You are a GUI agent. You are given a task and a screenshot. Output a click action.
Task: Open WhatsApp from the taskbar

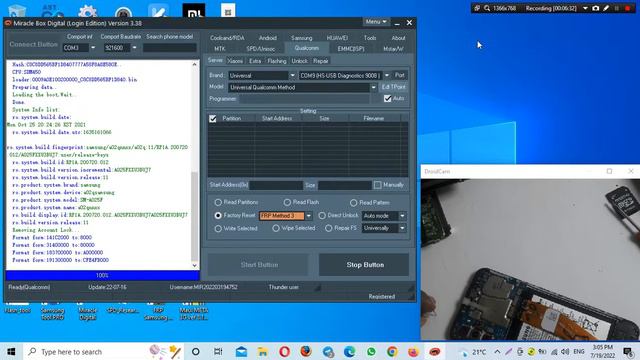coord(371,351)
